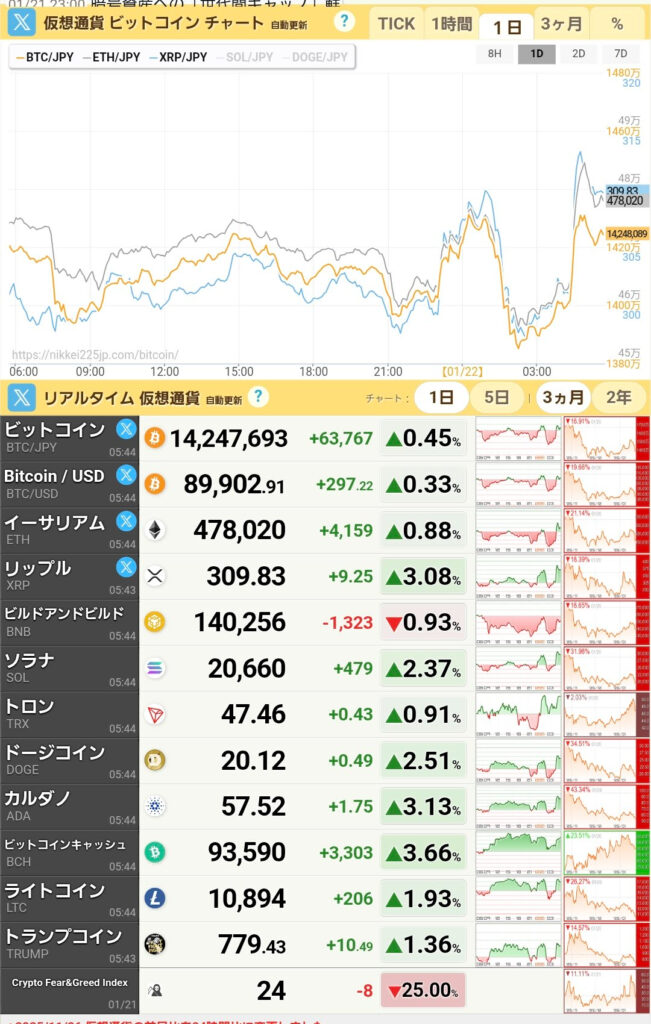Click the Ethereum diamond coin icon
The height and width of the screenshot is (1024, 651).
(x=155, y=530)
